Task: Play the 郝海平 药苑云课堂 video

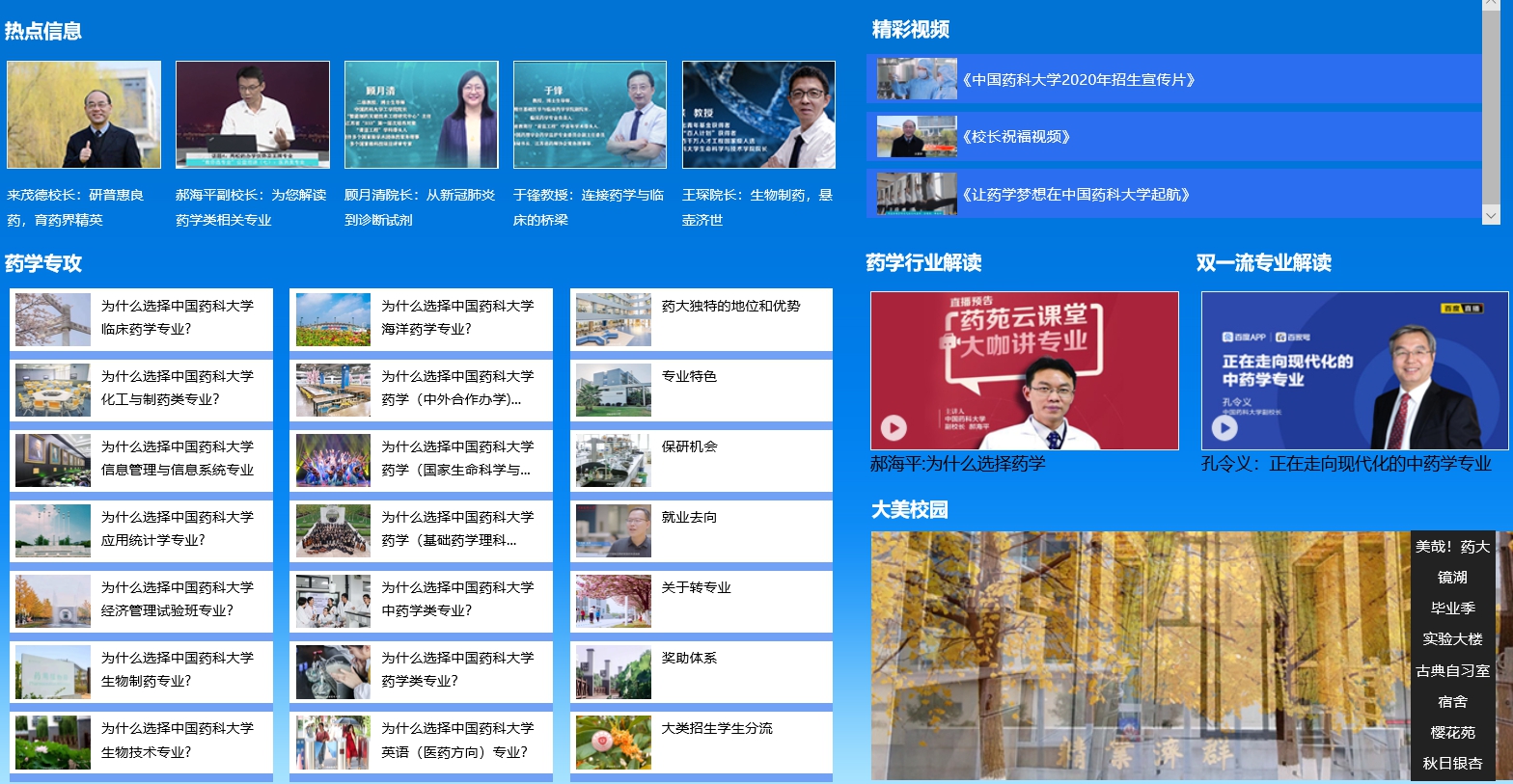Action: 894,427
